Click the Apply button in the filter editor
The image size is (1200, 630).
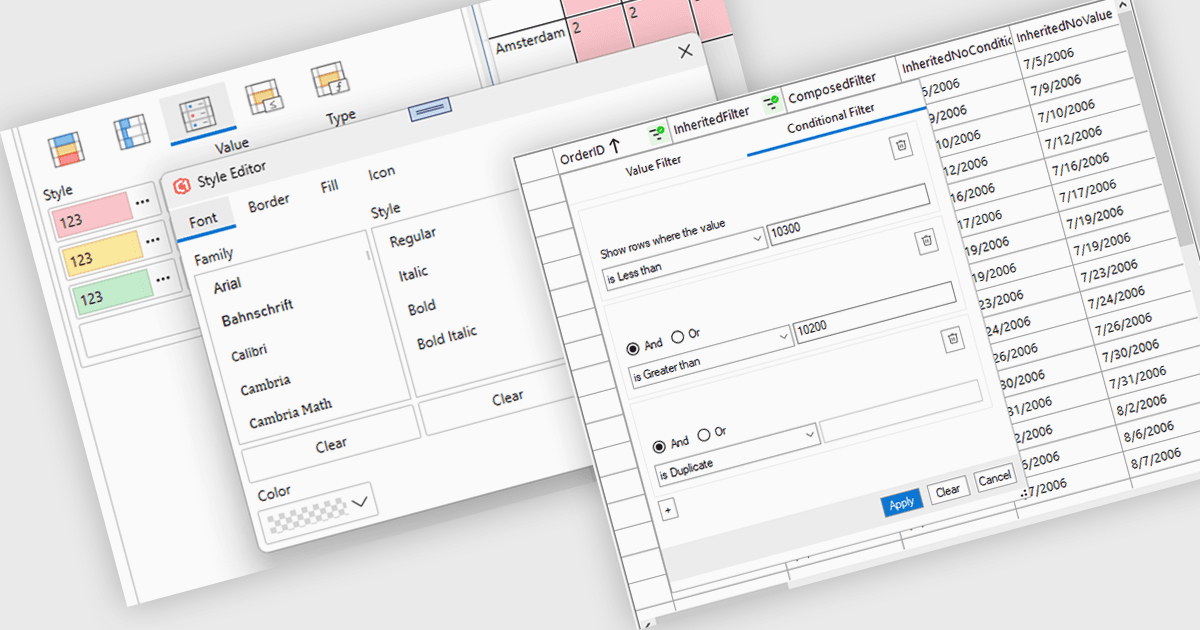coord(901,503)
